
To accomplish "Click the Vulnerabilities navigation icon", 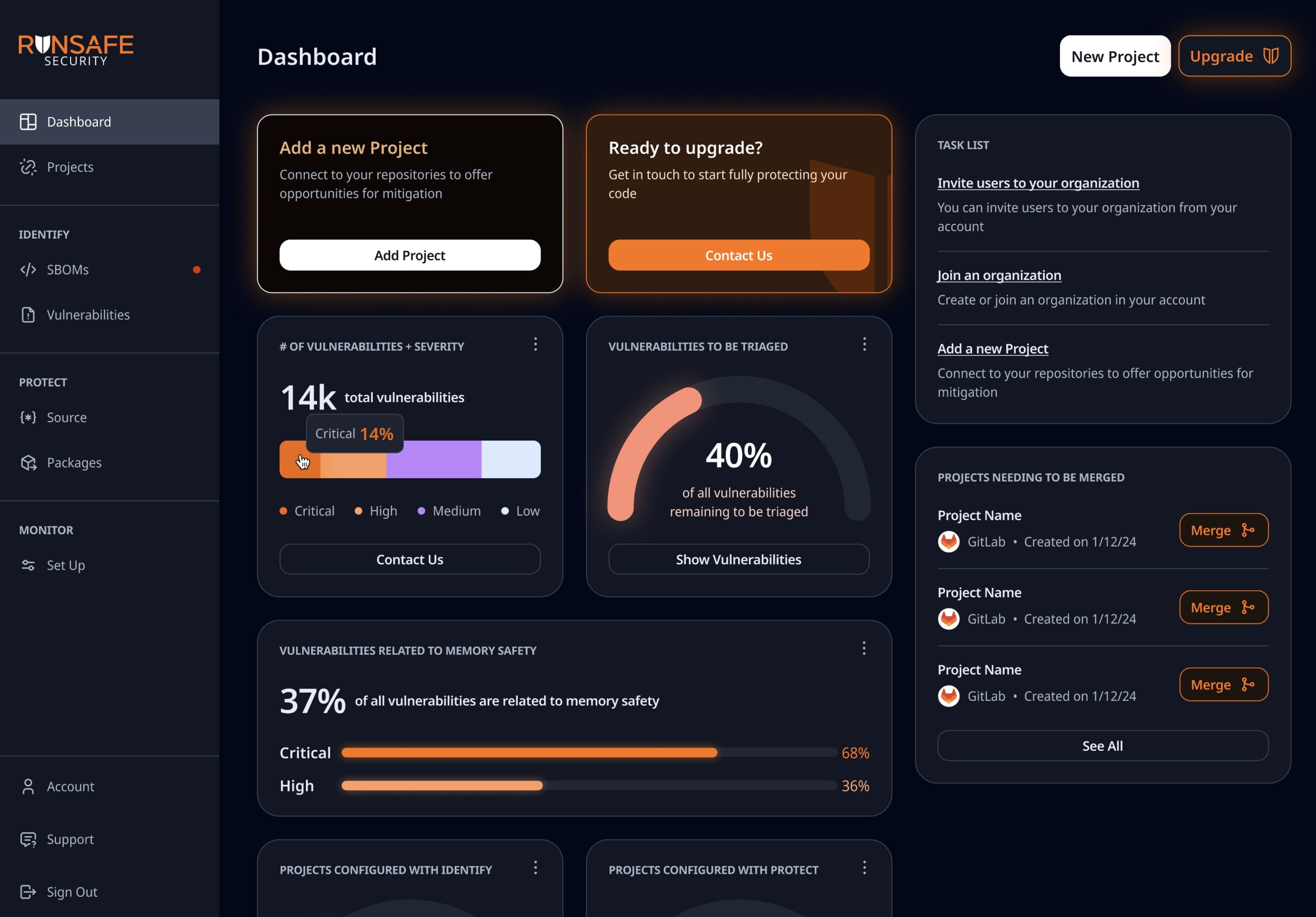I will [x=28, y=314].
